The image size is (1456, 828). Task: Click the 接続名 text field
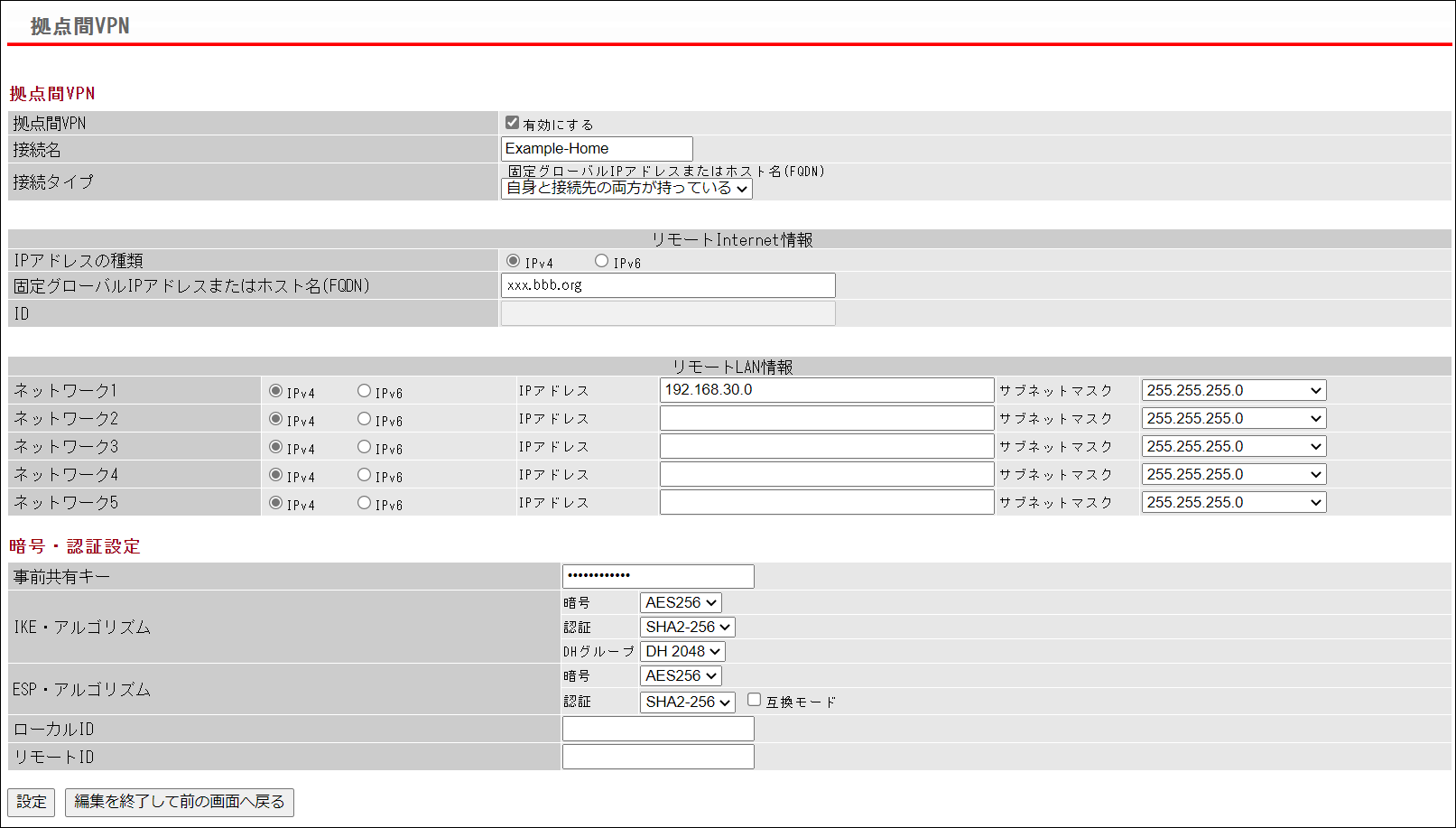[x=597, y=149]
